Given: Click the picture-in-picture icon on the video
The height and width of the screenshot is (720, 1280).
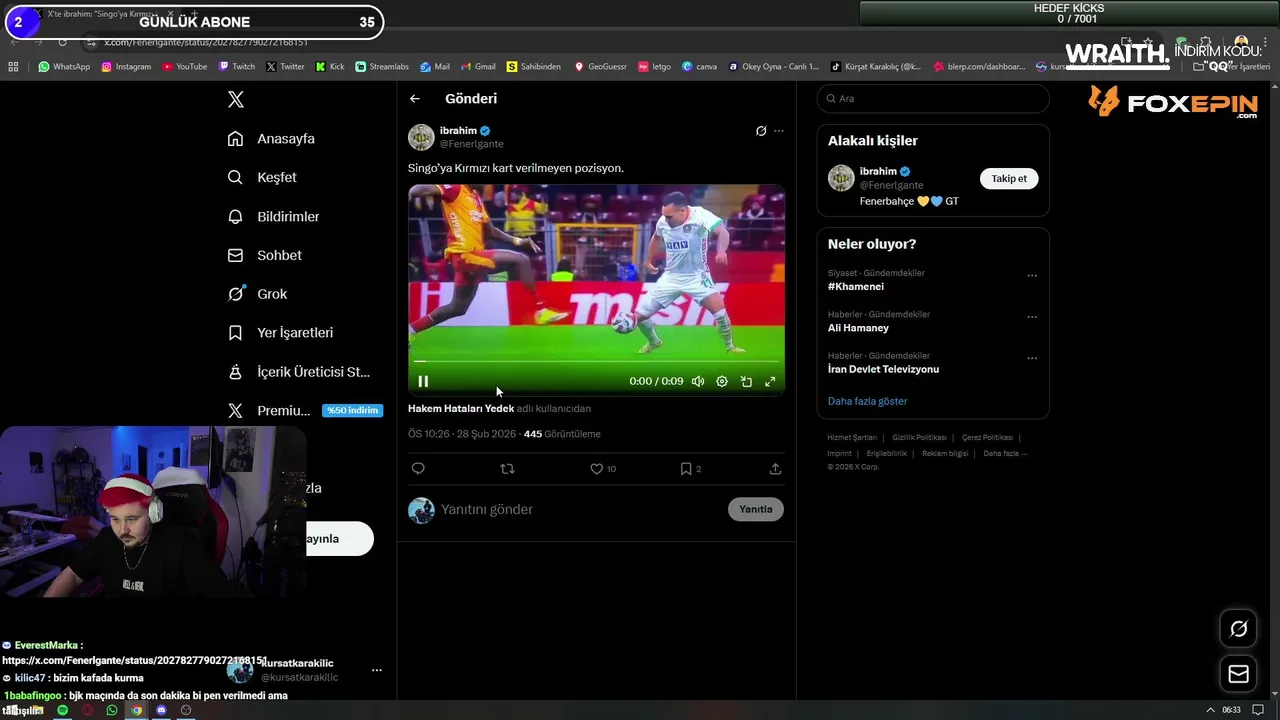Looking at the screenshot, I should pyautogui.click(x=746, y=381).
